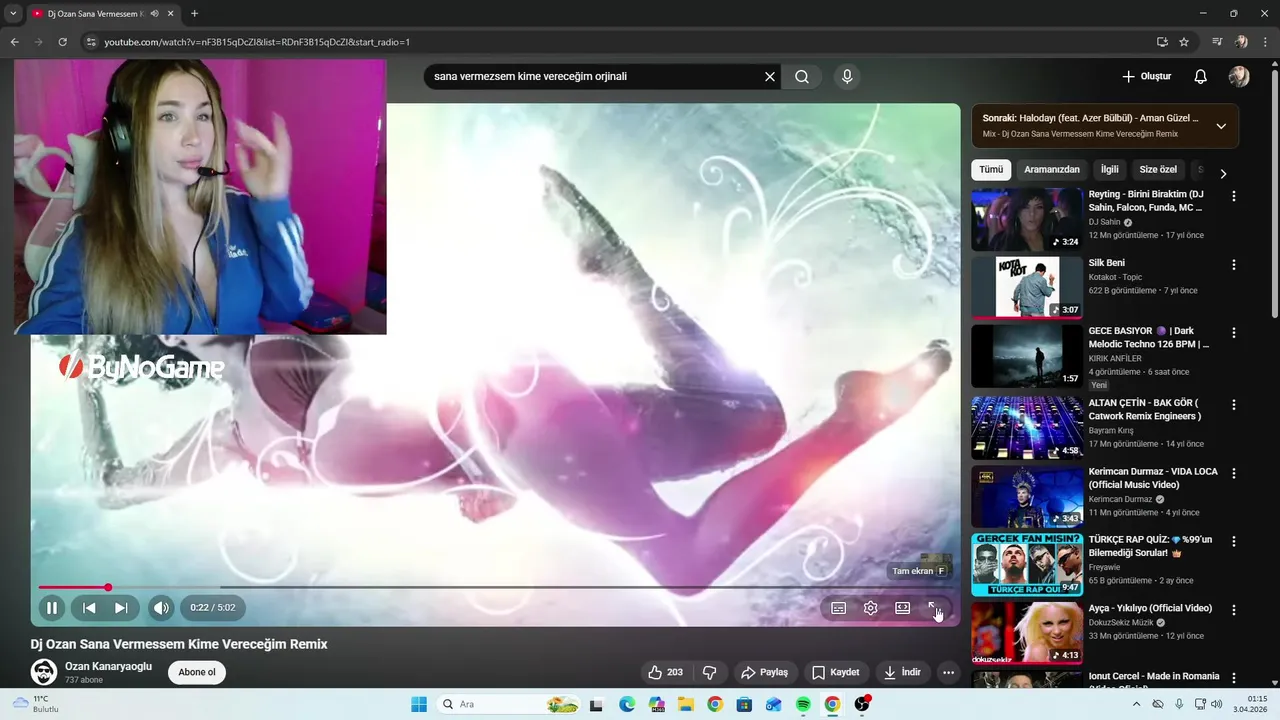Viewport: 1280px width, 720px height.
Task: Open more actions menu beside İndir
Action: (x=949, y=672)
